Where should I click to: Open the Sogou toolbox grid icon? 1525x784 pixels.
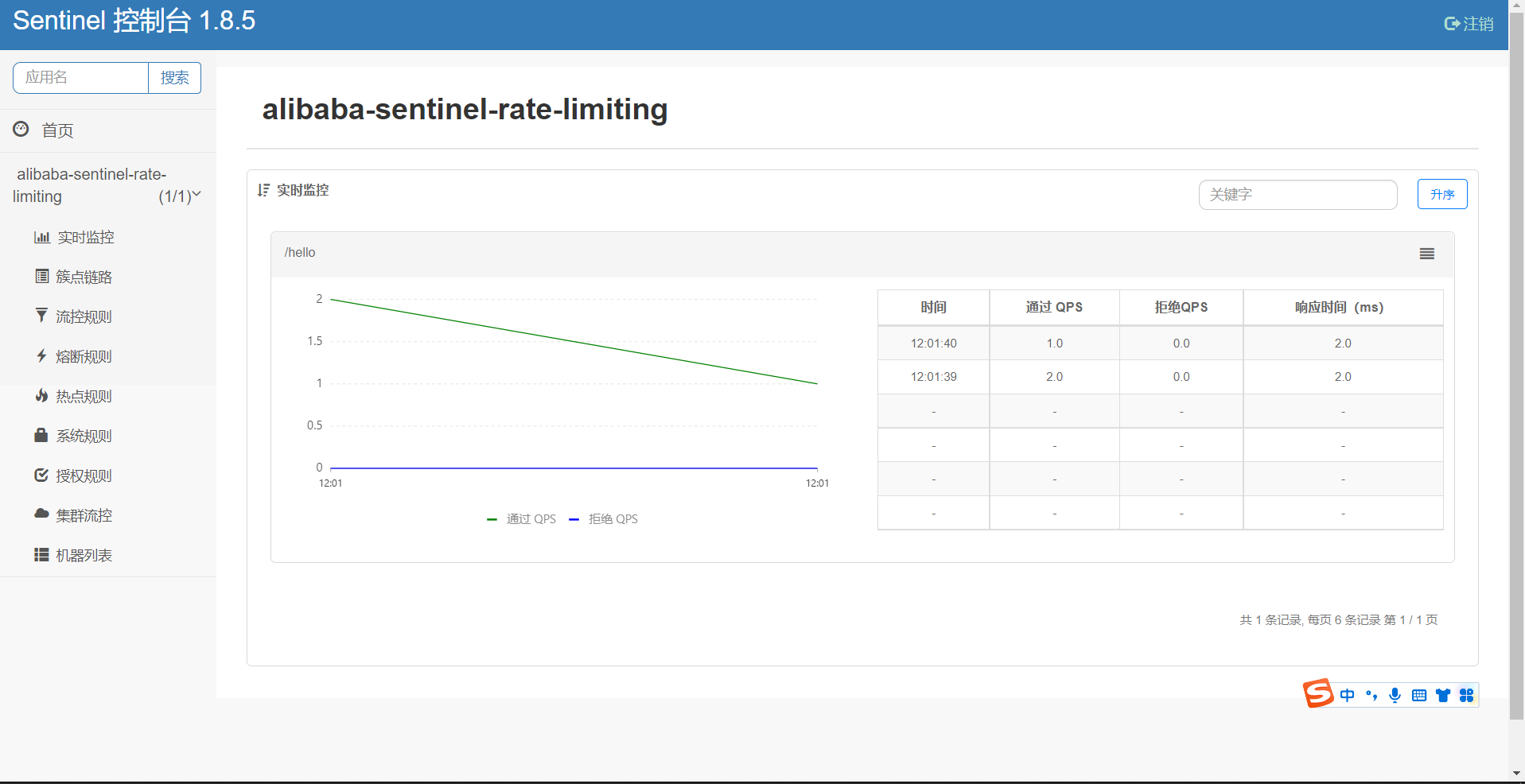[x=1467, y=695]
